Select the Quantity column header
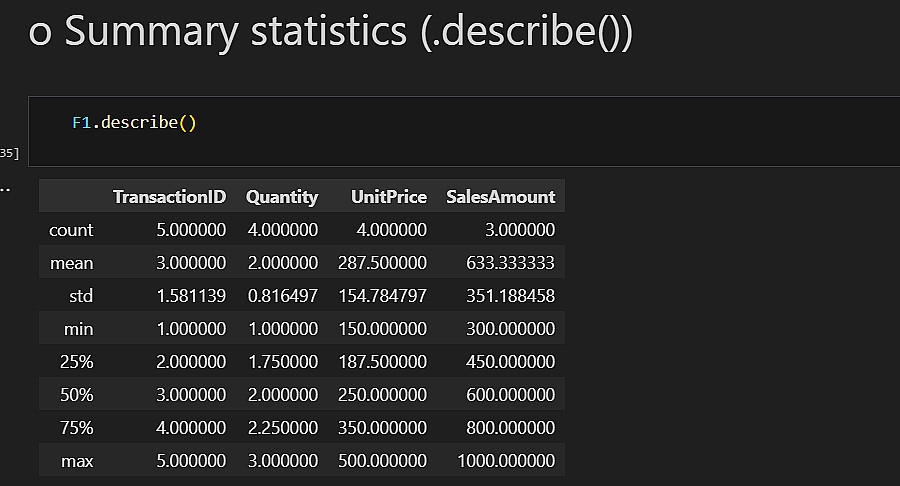The image size is (900, 486). point(282,197)
